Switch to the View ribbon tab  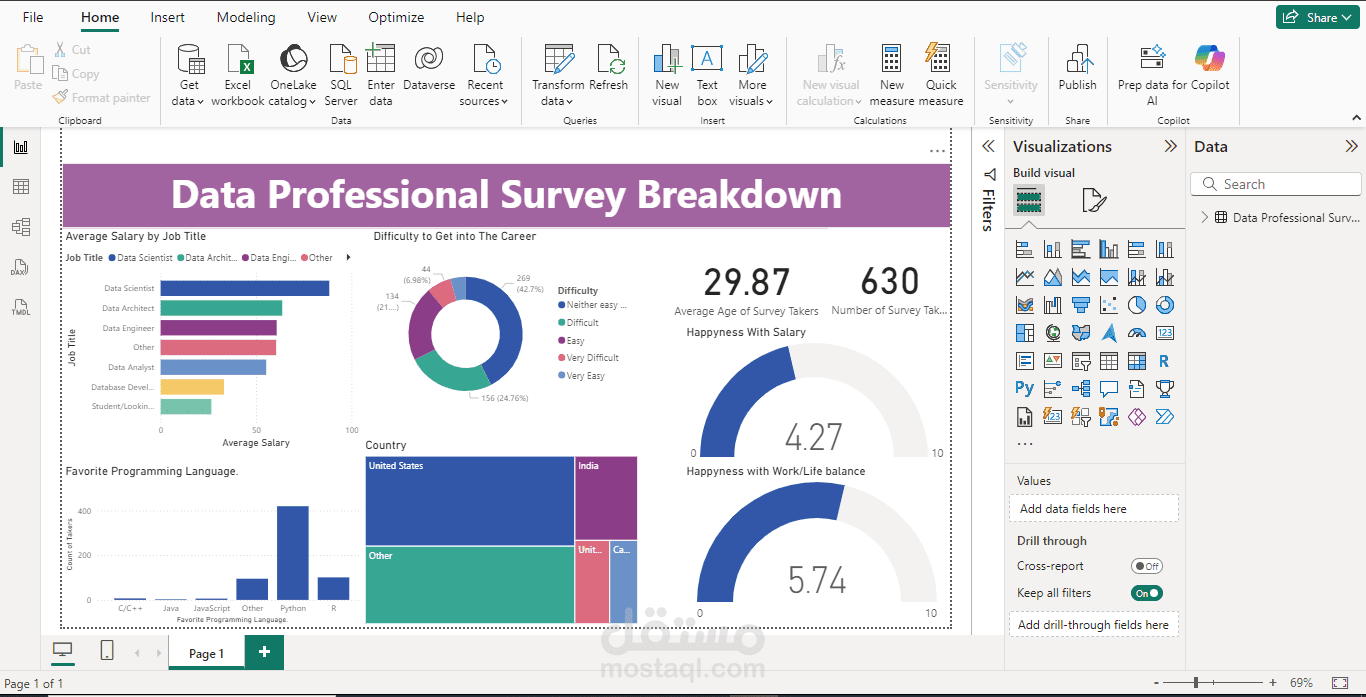pos(322,17)
